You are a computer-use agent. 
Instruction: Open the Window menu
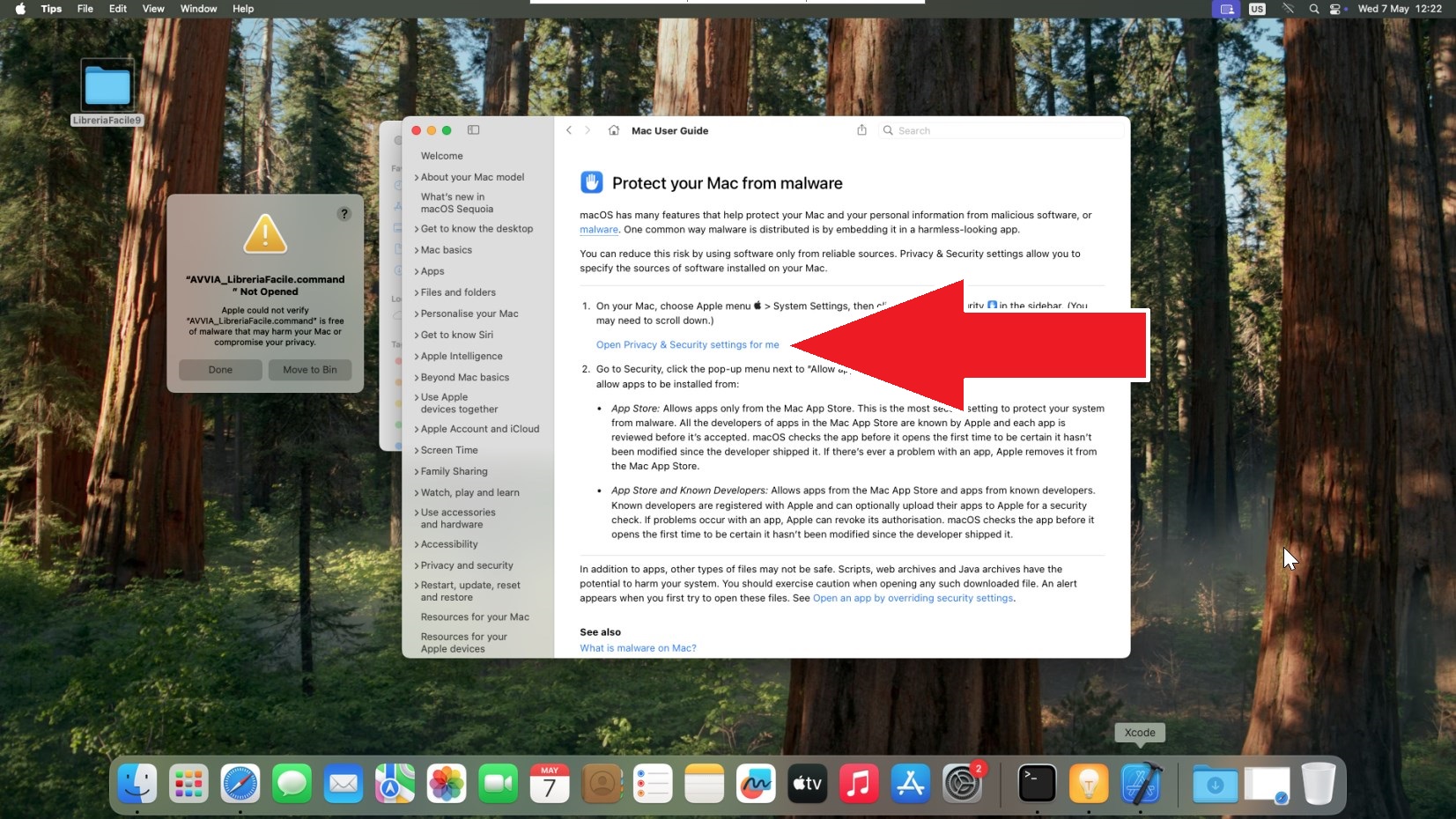click(198, 9)
